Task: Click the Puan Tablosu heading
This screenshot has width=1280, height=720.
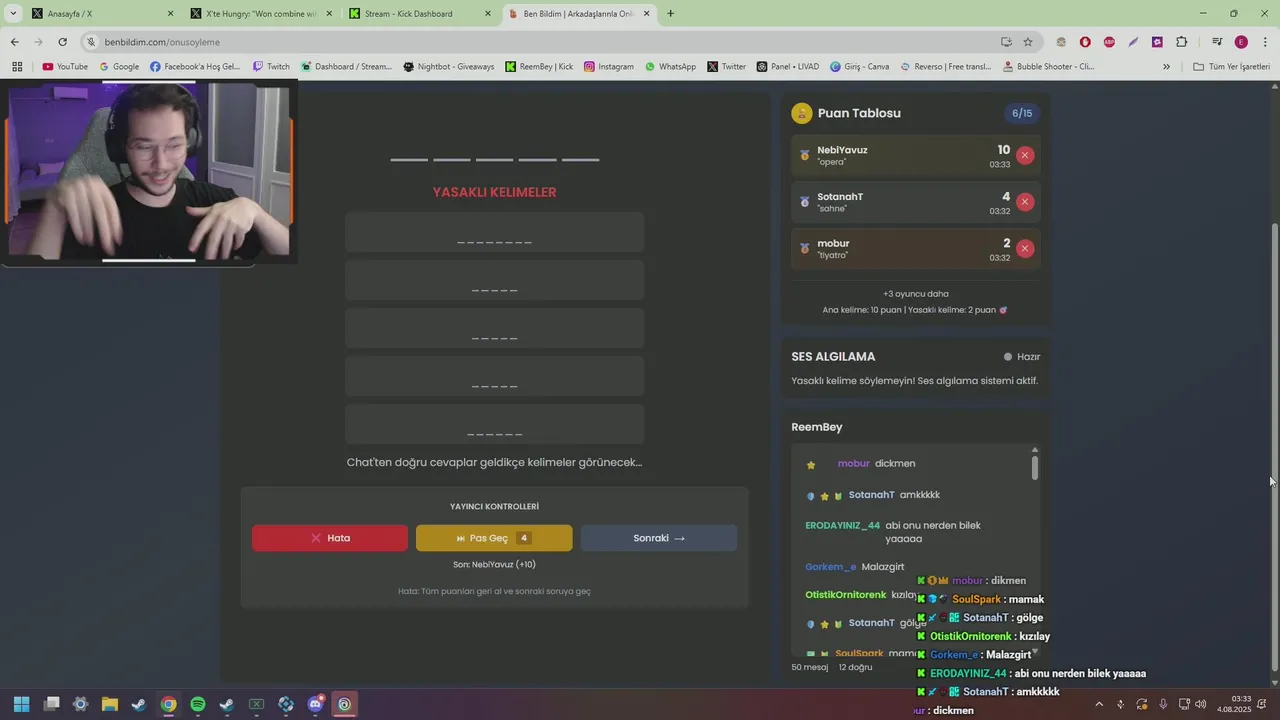Action: [859, 113]
